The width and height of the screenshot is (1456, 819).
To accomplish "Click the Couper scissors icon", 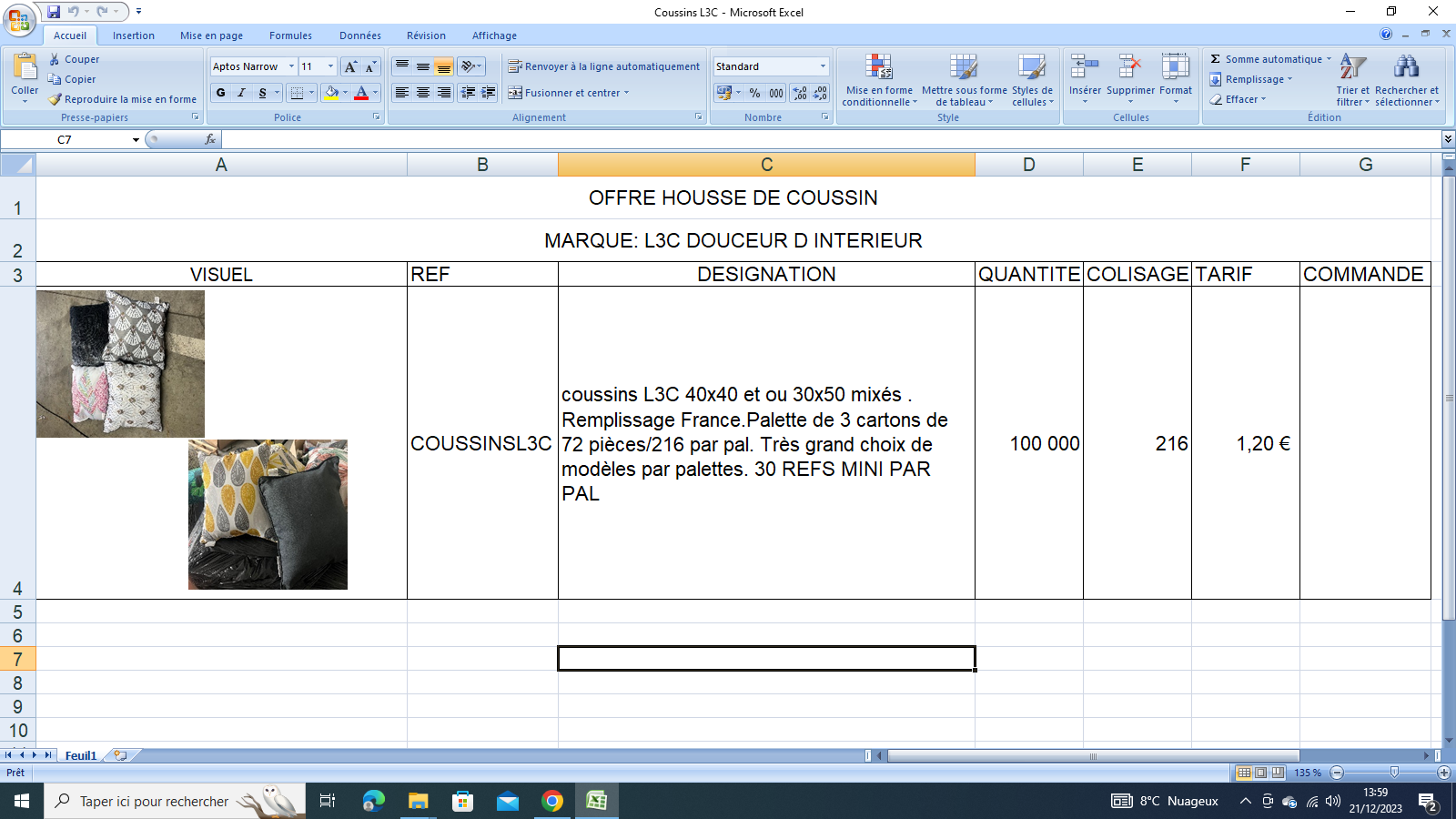I will 55,59.
